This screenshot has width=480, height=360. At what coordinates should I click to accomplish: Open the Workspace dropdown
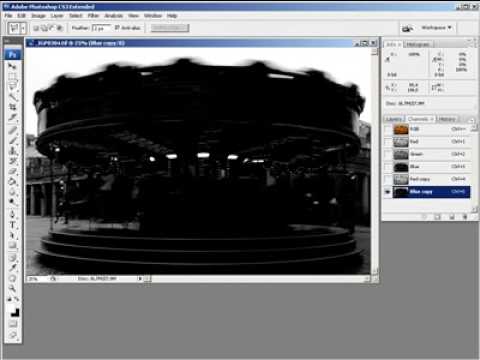point(436,28)
